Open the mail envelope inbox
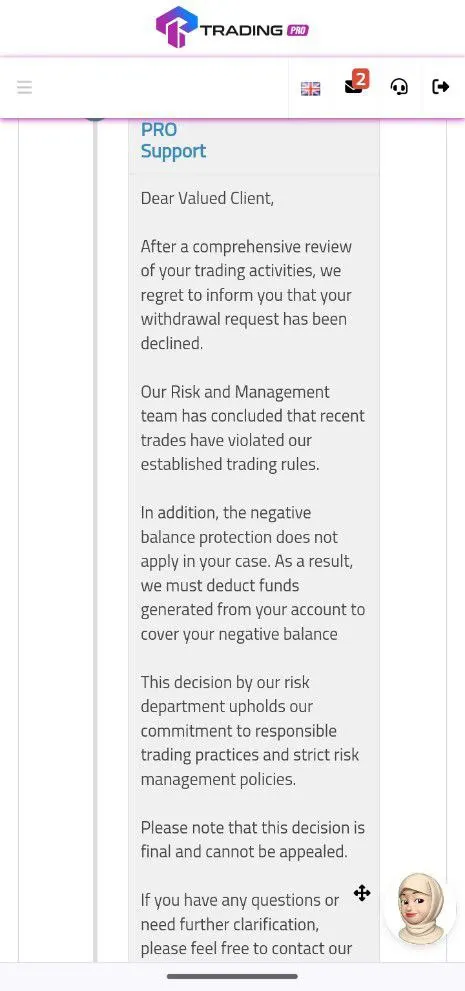 [x=353, y=88]
